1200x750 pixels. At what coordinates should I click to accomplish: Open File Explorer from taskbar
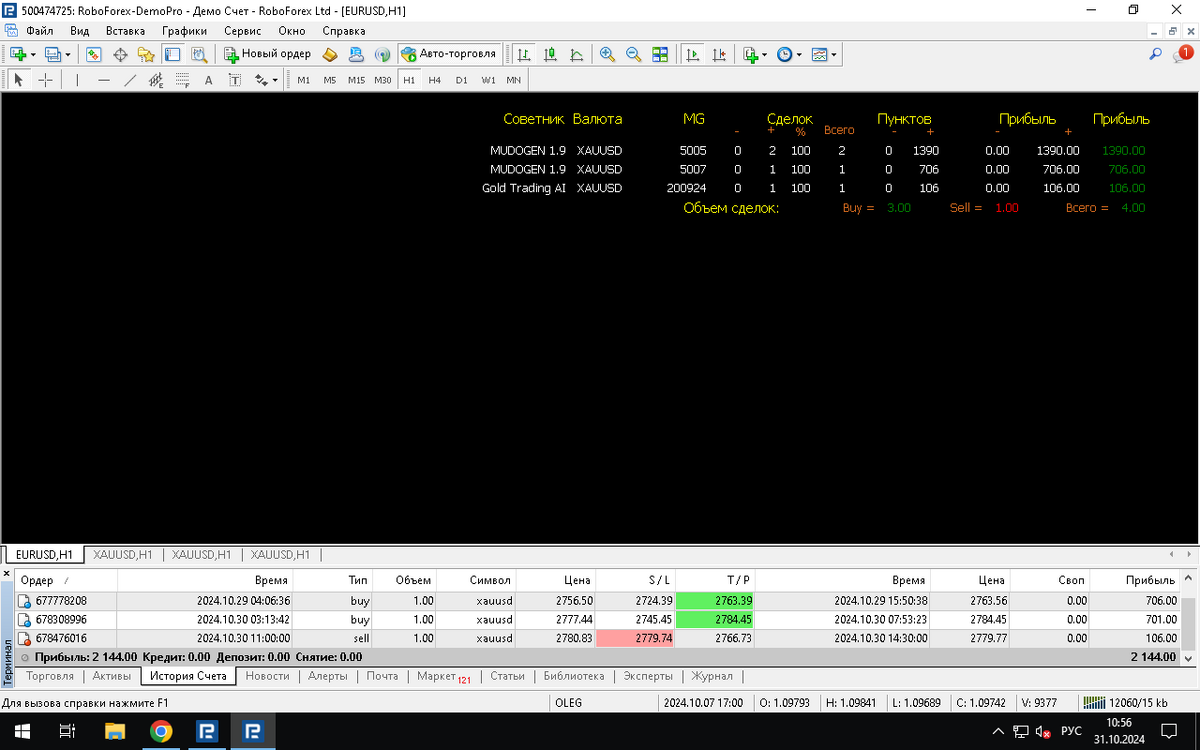coord(114,732)
